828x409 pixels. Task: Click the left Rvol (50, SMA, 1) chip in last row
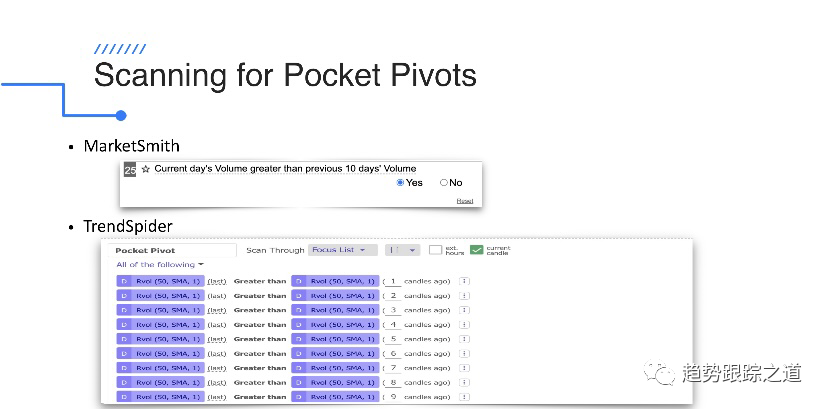(166, 397)
